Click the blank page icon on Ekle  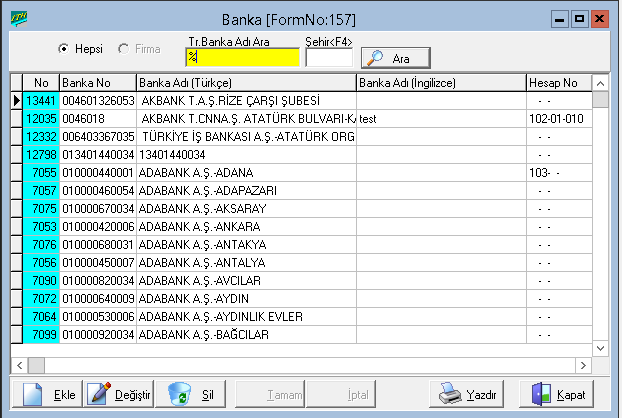point(33,394)
